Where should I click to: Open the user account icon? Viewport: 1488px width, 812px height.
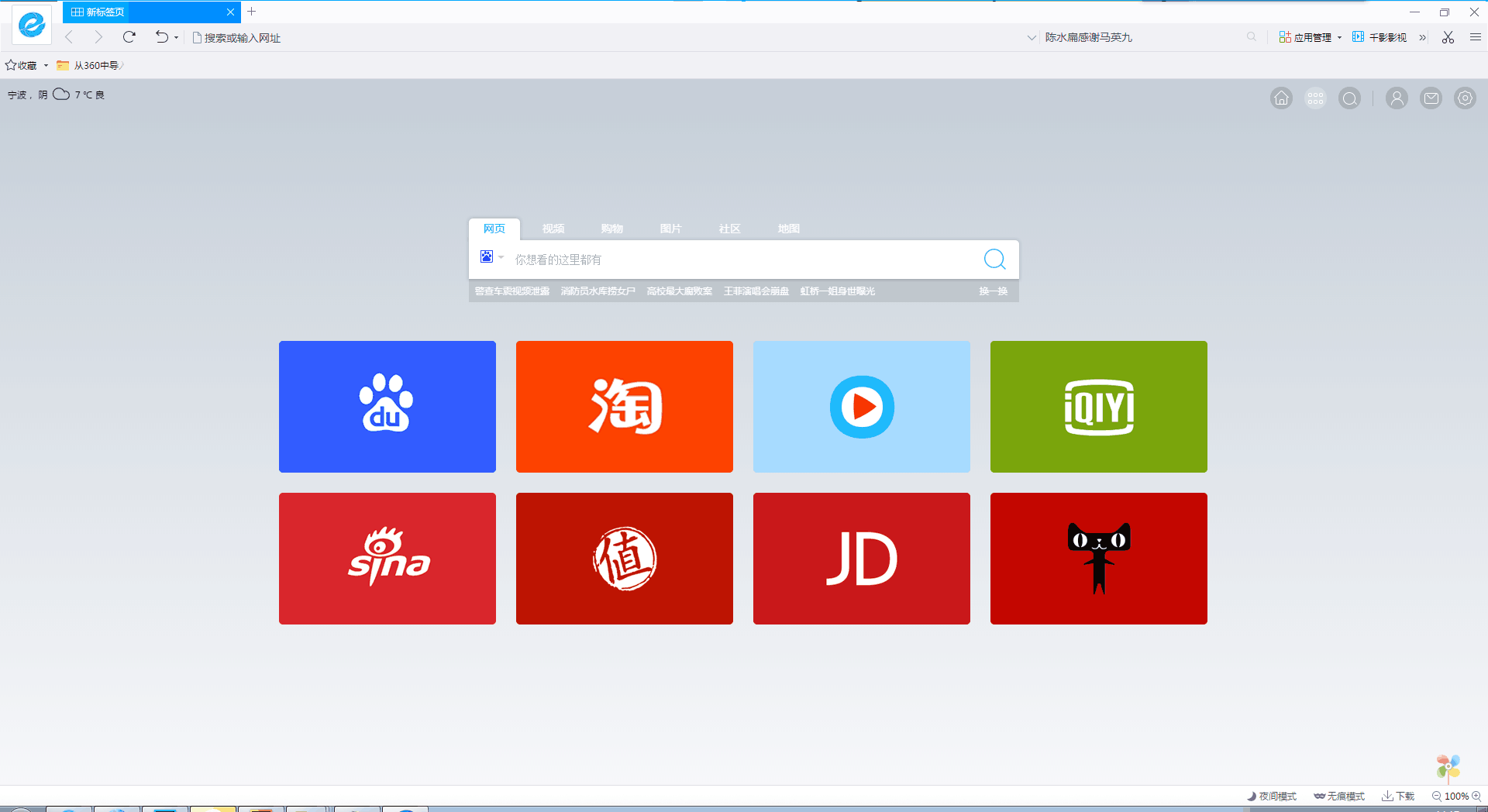1397,98
